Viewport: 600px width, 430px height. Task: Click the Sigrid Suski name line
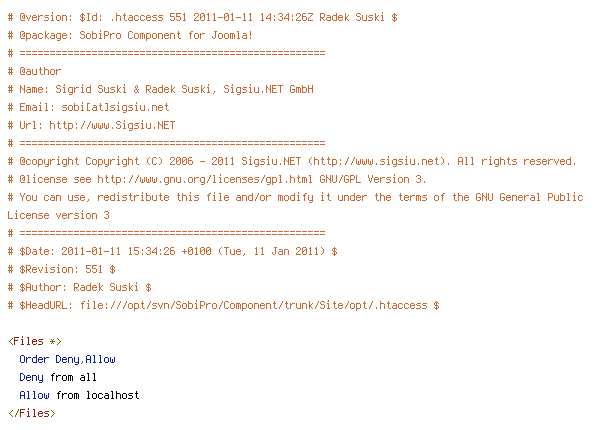(x=161, y=90)
